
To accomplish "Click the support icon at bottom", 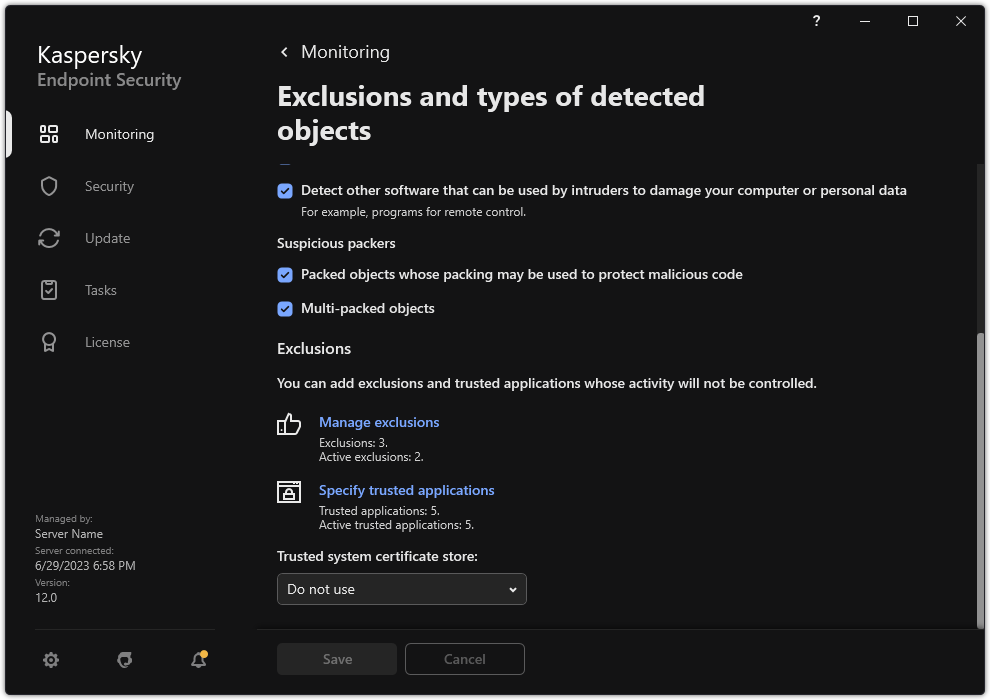I will [x=124, y=660].
